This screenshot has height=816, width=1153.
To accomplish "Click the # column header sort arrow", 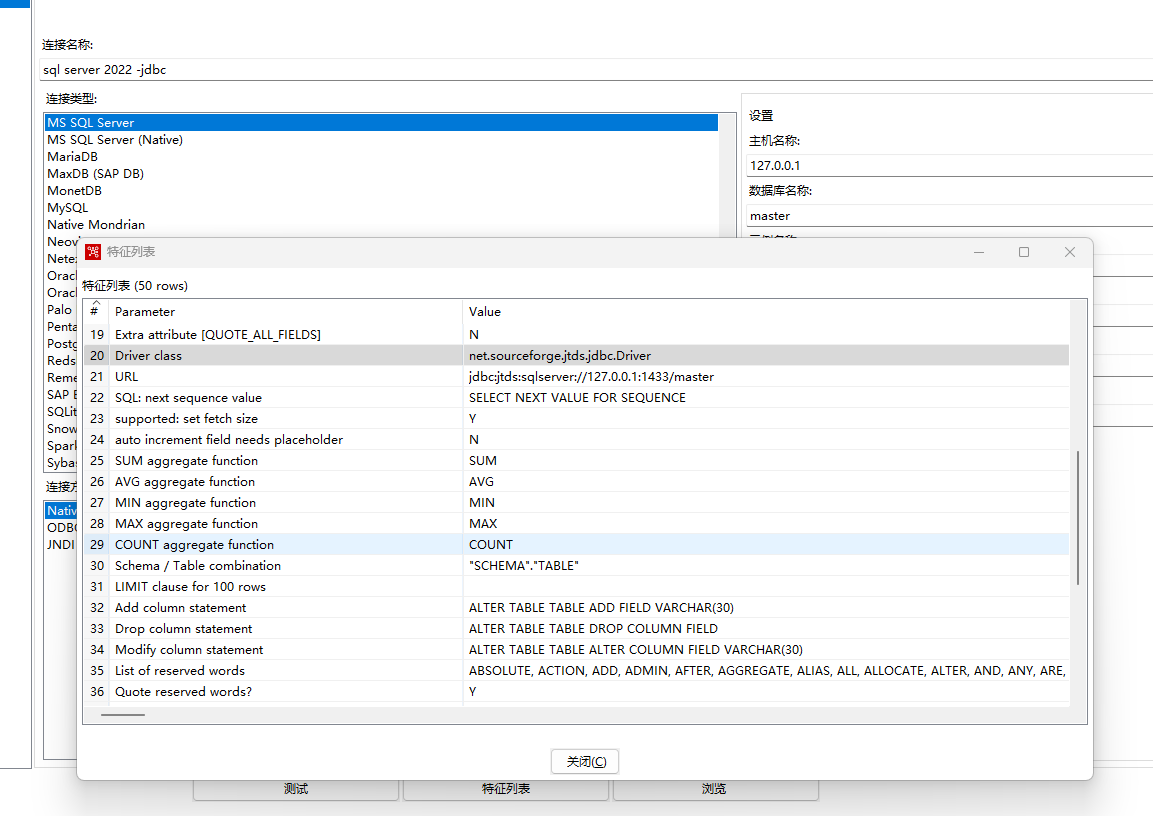I will (x=96, y=303).
